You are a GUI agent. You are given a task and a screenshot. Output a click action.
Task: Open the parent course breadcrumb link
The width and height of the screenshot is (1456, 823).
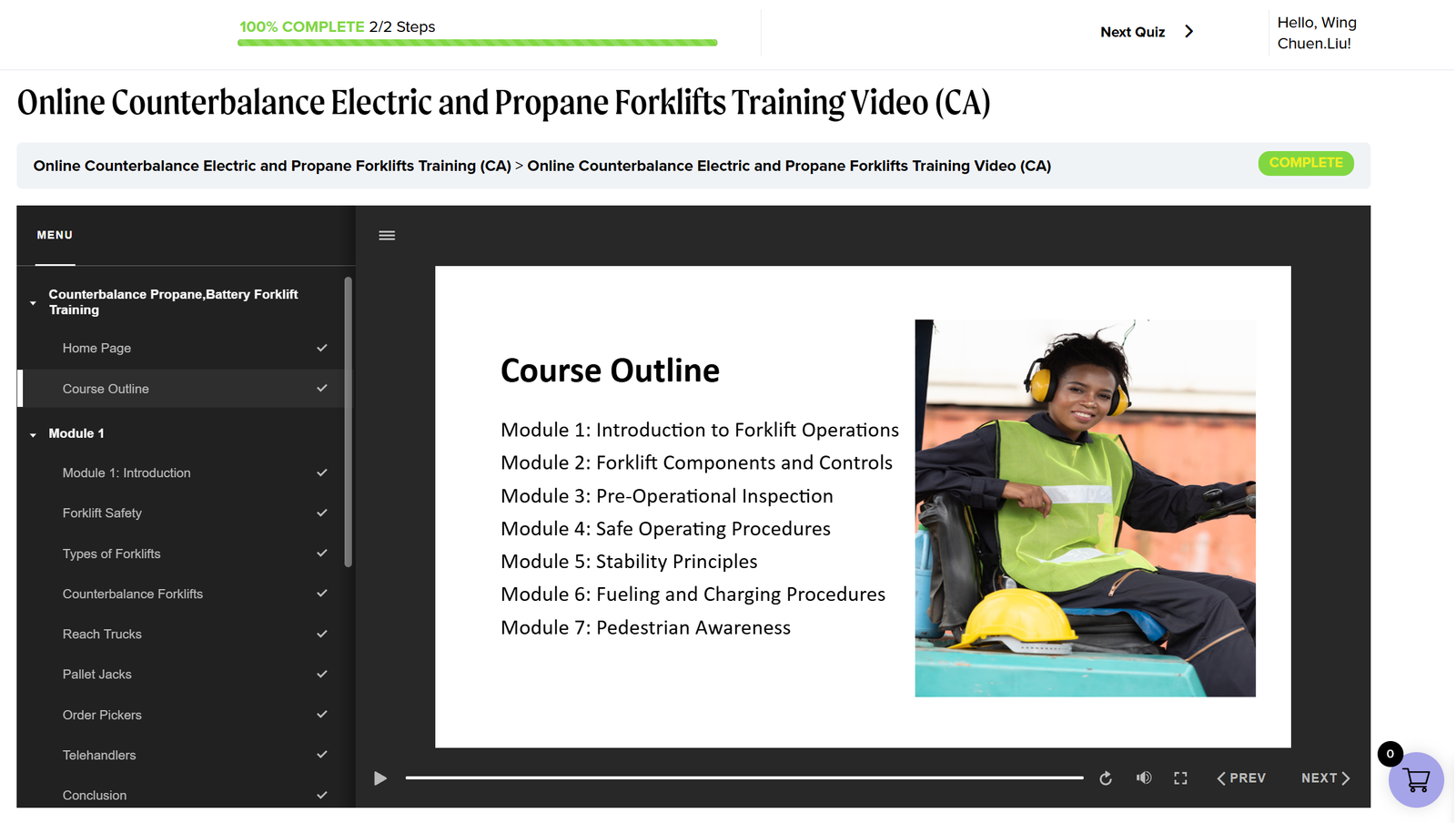pyautogui.click(x=272, y=166)
